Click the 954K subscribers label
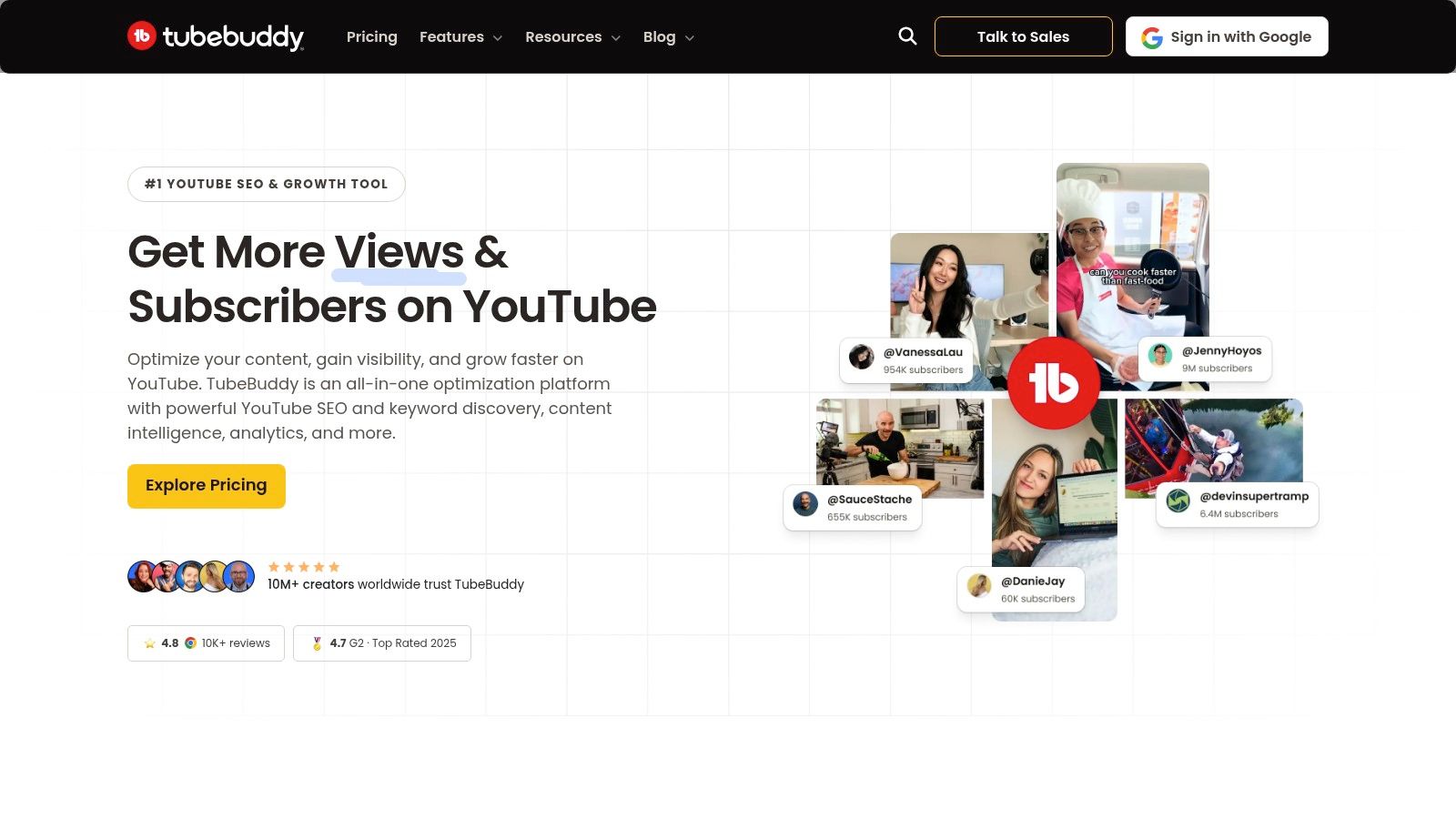The height and width of the screenshot is (819, 1456). (923, 369)
